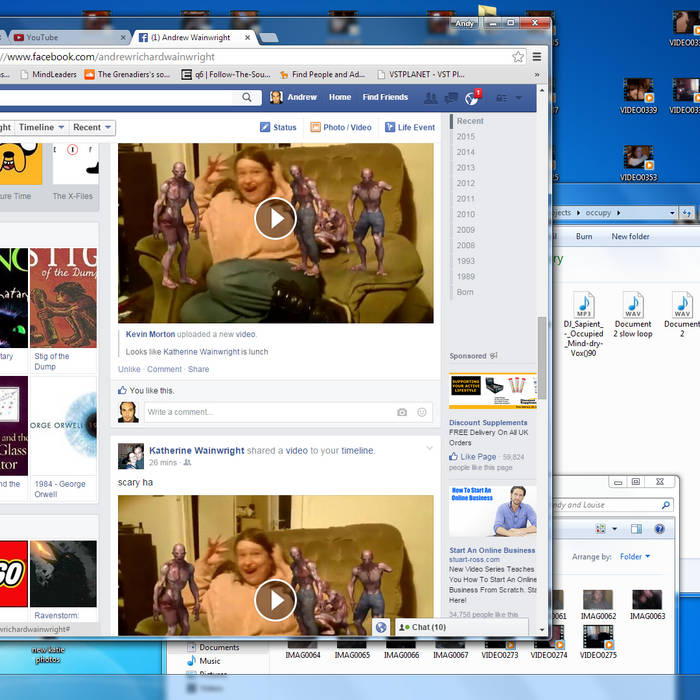Jump to 1993 on the timeline
The image size is (700, 700).
click(466, 261)
